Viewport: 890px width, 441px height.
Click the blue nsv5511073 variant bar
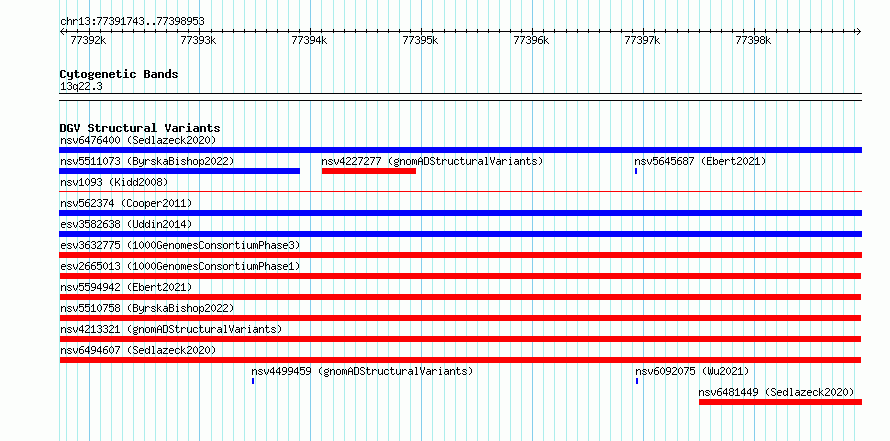point(179,171)
